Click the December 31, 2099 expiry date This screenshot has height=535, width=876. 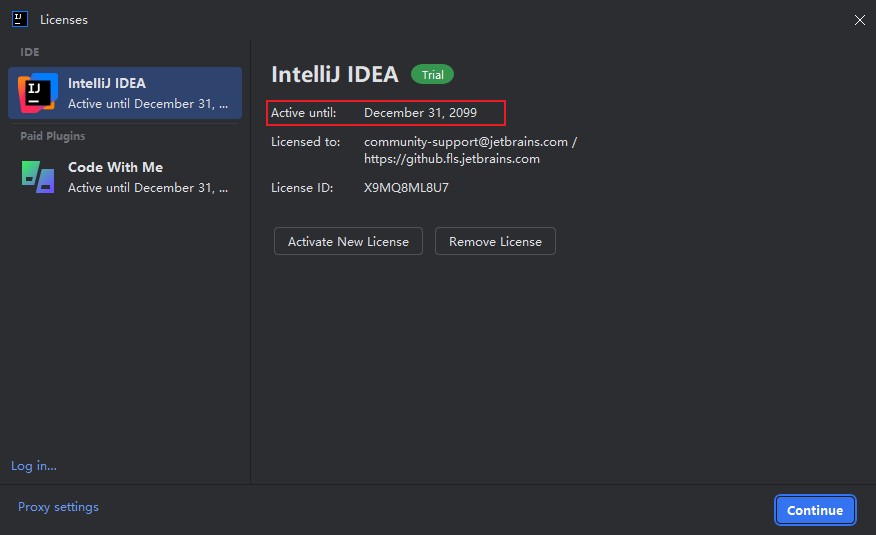[420, 113]
